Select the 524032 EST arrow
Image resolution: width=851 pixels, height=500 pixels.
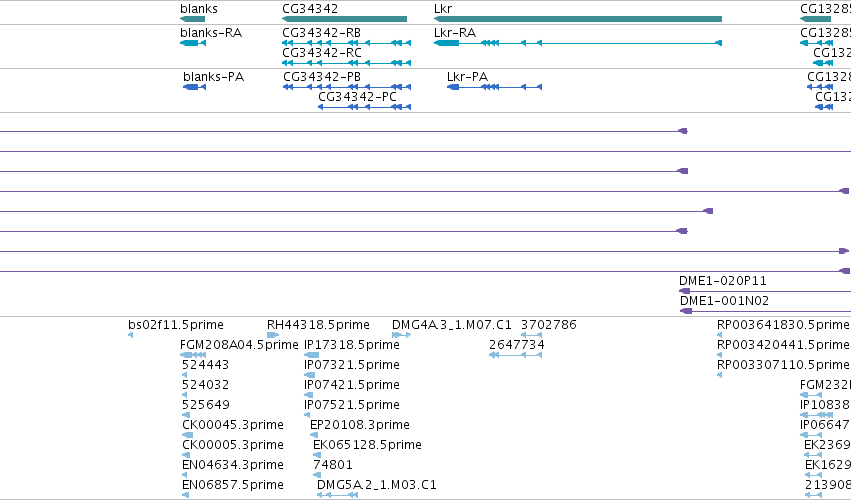[x=185, y=395]
